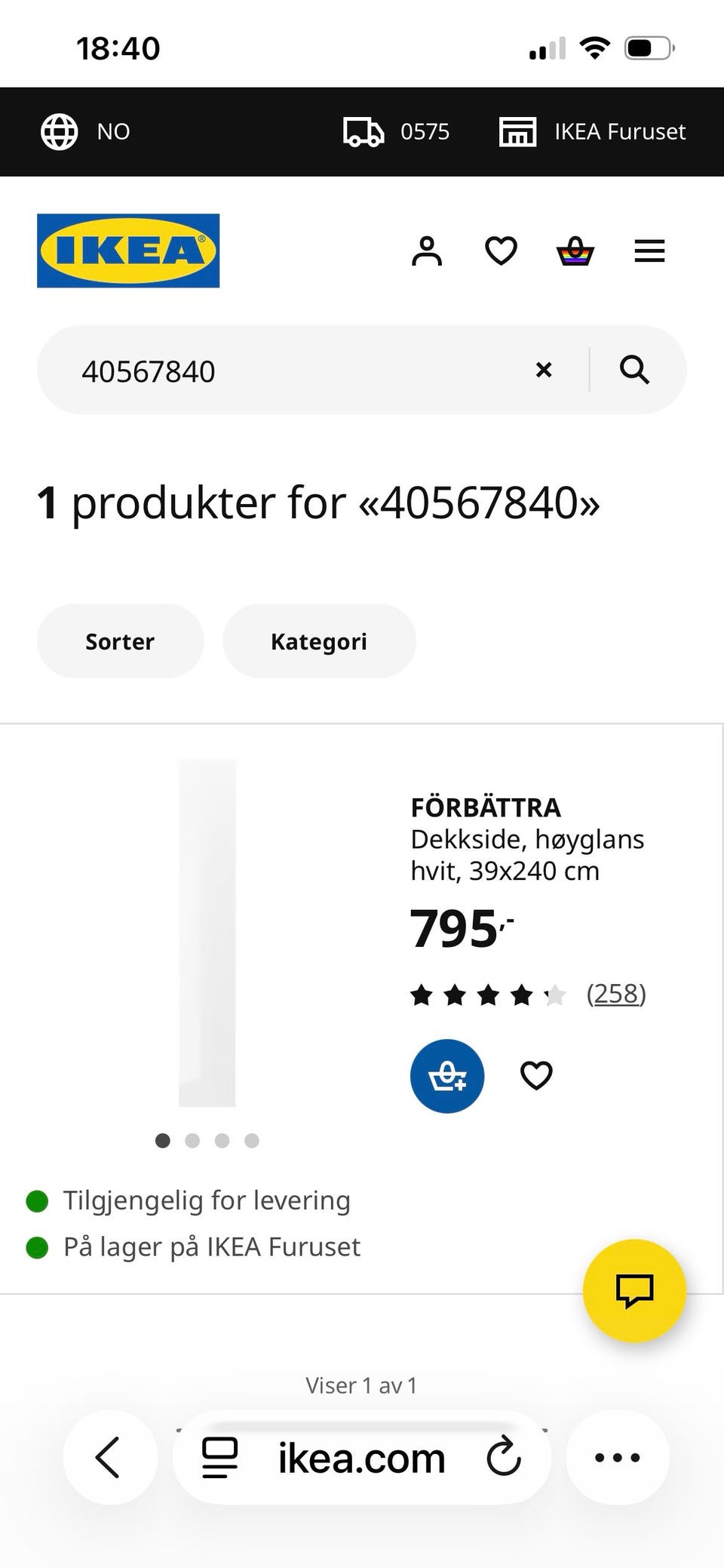Select the IKEA Furuset store chooser
The image size is (724, 1568).
click(593, 132)
